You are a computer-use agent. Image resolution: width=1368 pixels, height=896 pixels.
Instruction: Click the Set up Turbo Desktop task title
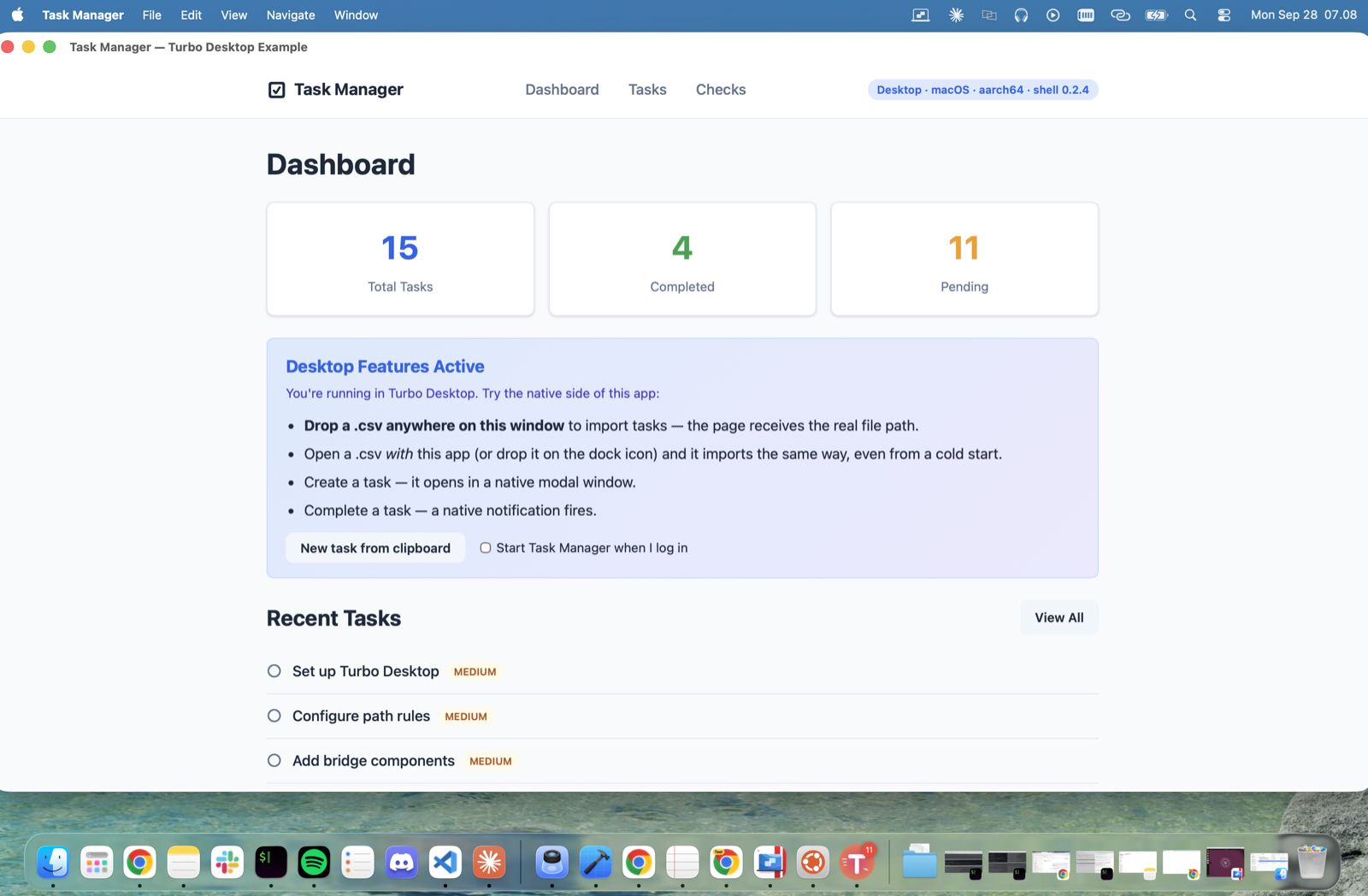point(365,671)
